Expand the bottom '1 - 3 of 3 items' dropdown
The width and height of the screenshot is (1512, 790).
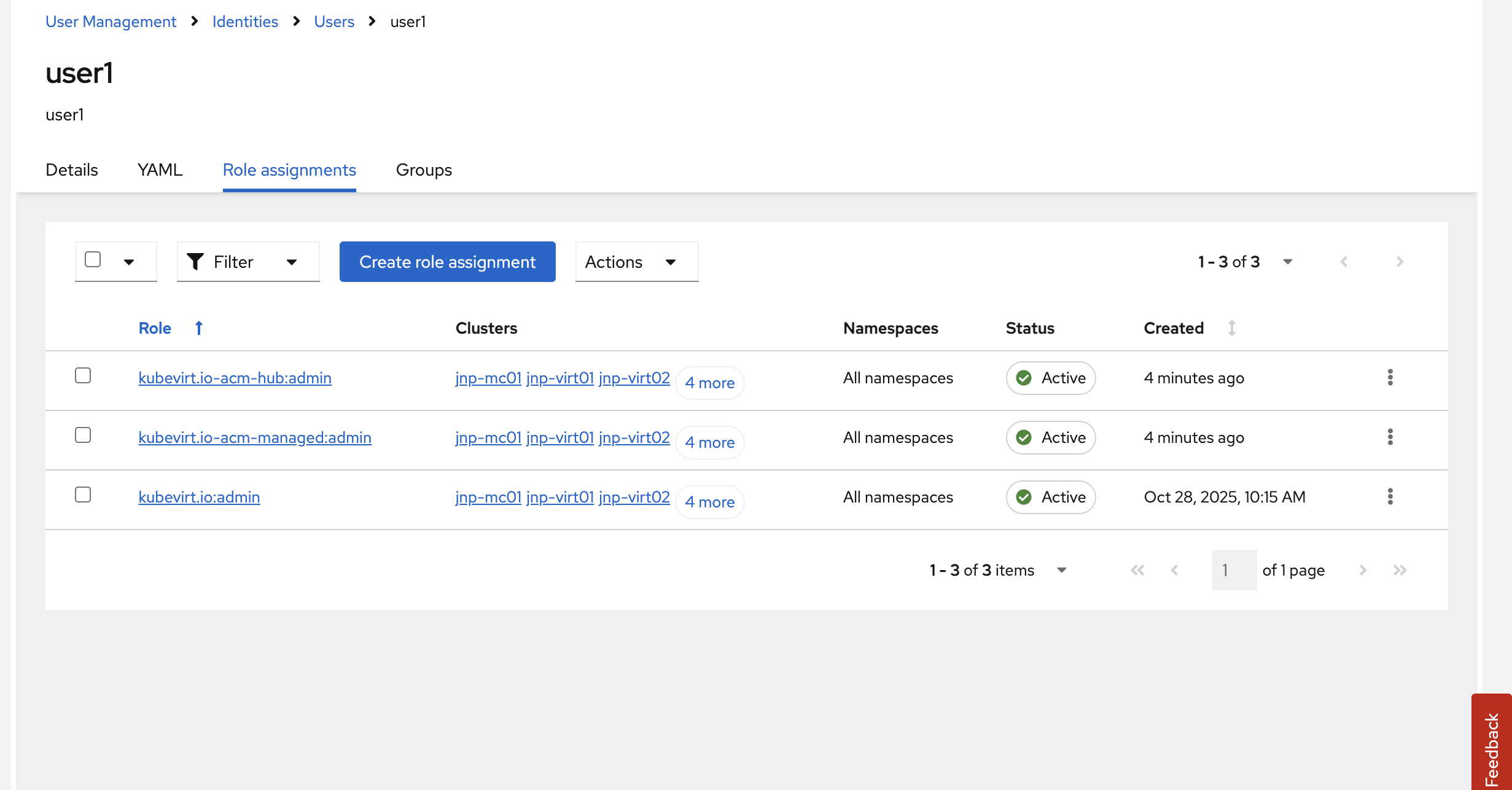[x=1061, y=570]
